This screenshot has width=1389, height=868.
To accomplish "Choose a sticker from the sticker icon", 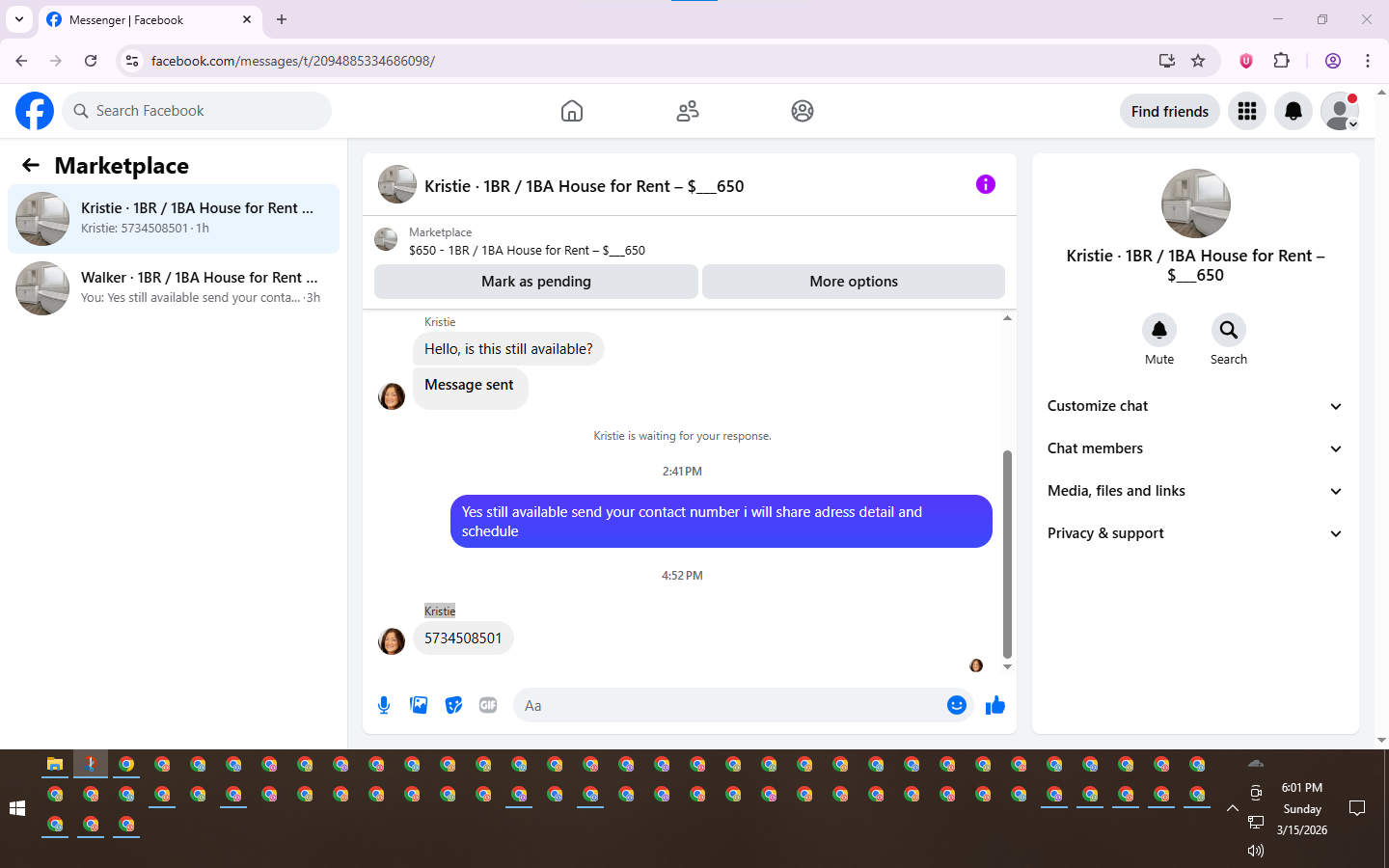I will [453, 705].
